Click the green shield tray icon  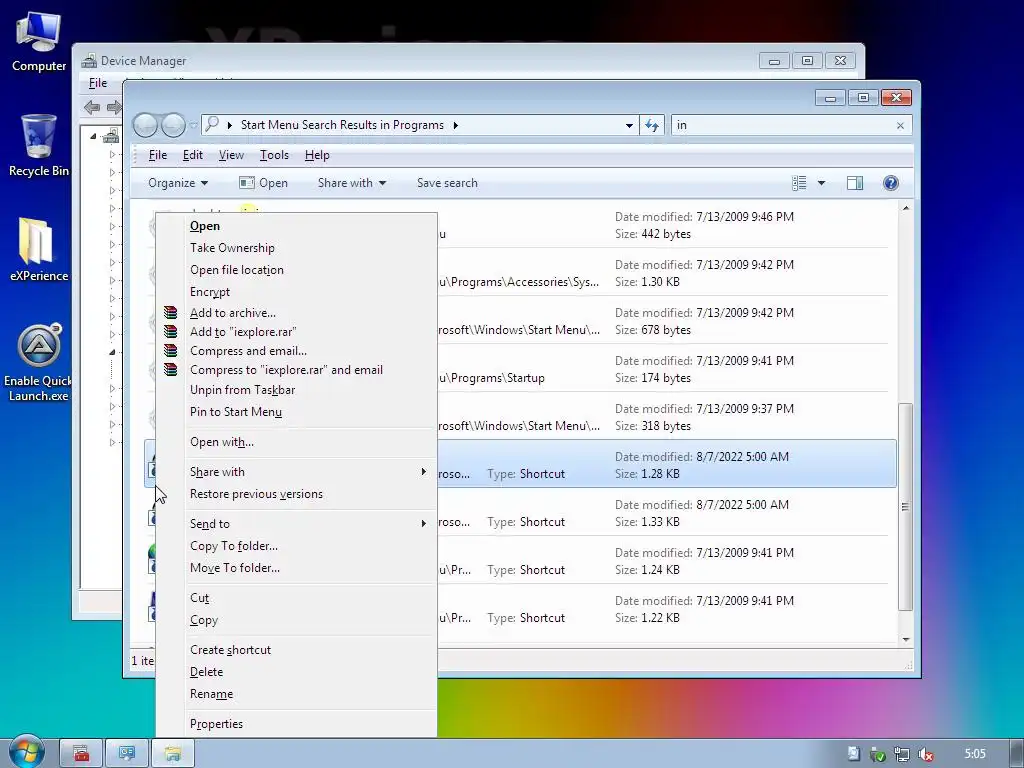tap(878, 754)
